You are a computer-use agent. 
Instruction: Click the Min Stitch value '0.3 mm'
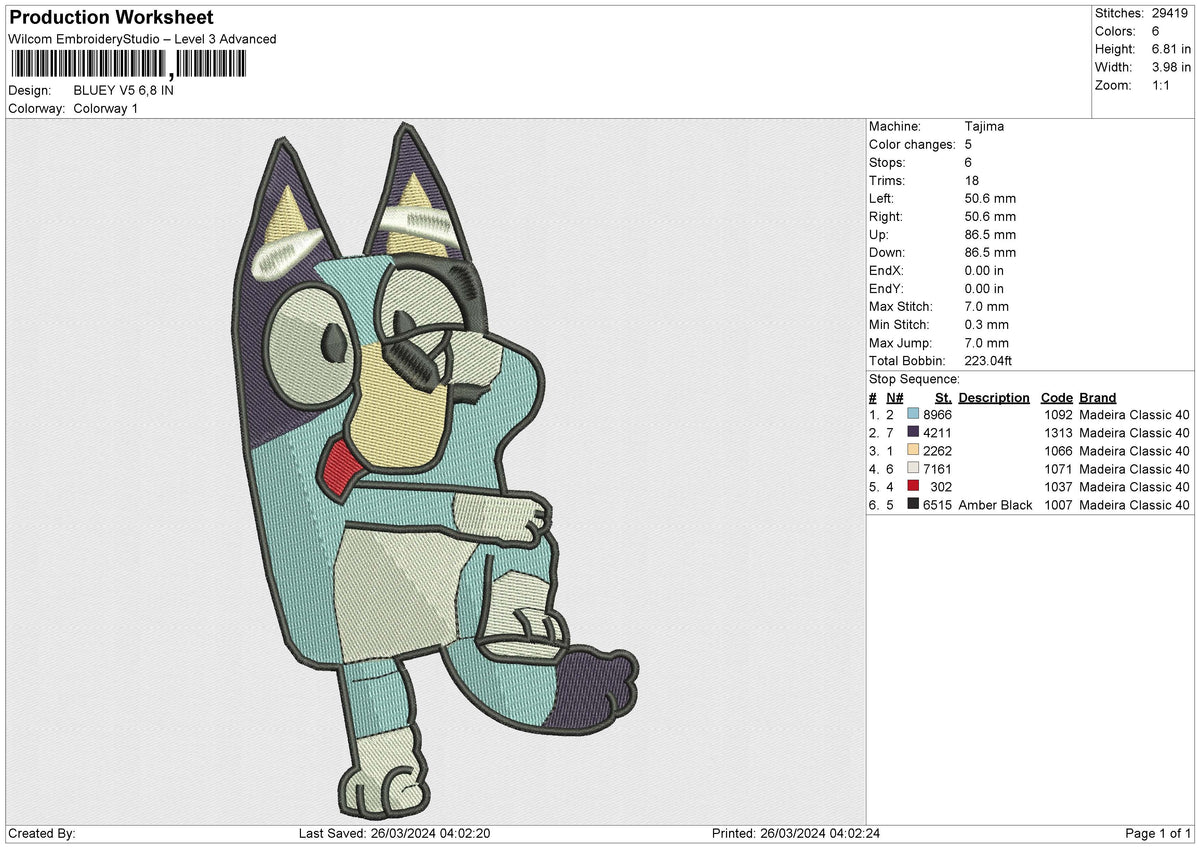point(987,325)
